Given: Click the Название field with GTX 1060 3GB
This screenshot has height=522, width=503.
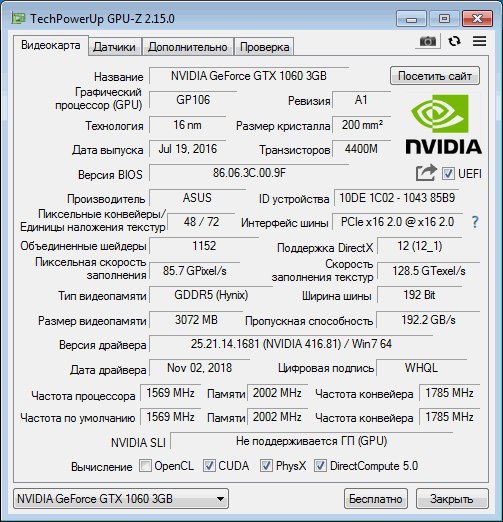Looking at the screenshot, I should (x=249, y=76).
